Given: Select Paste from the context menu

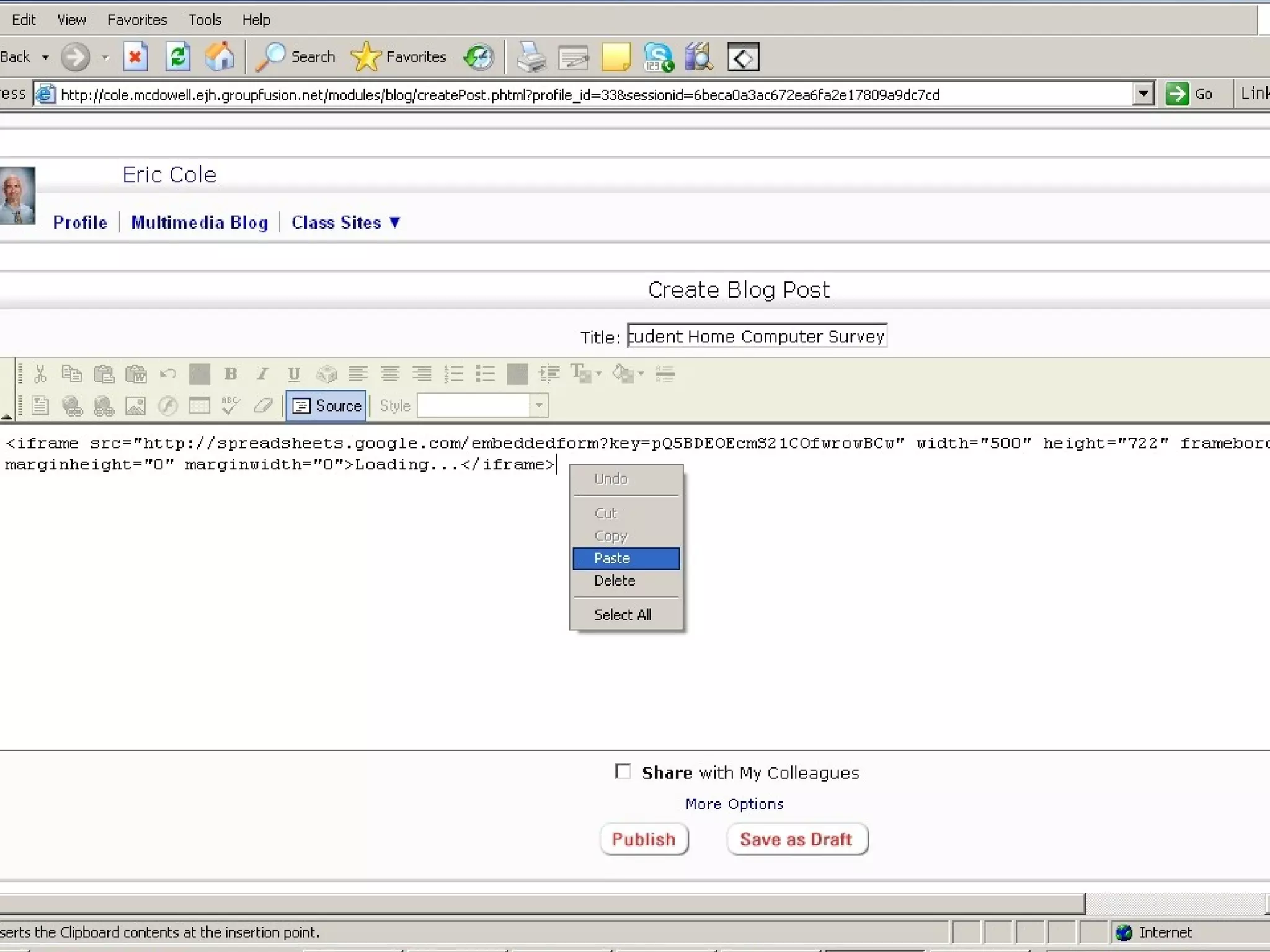Looking at the screenshot, I should (x=626, y=558).
